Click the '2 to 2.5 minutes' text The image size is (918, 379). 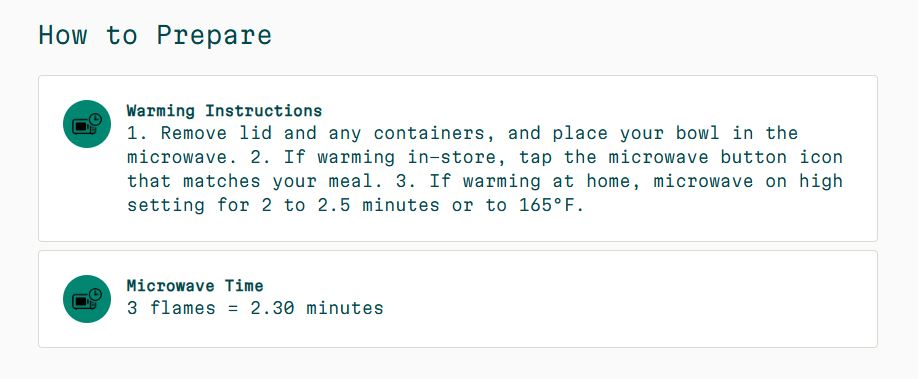tap(350, 206)
